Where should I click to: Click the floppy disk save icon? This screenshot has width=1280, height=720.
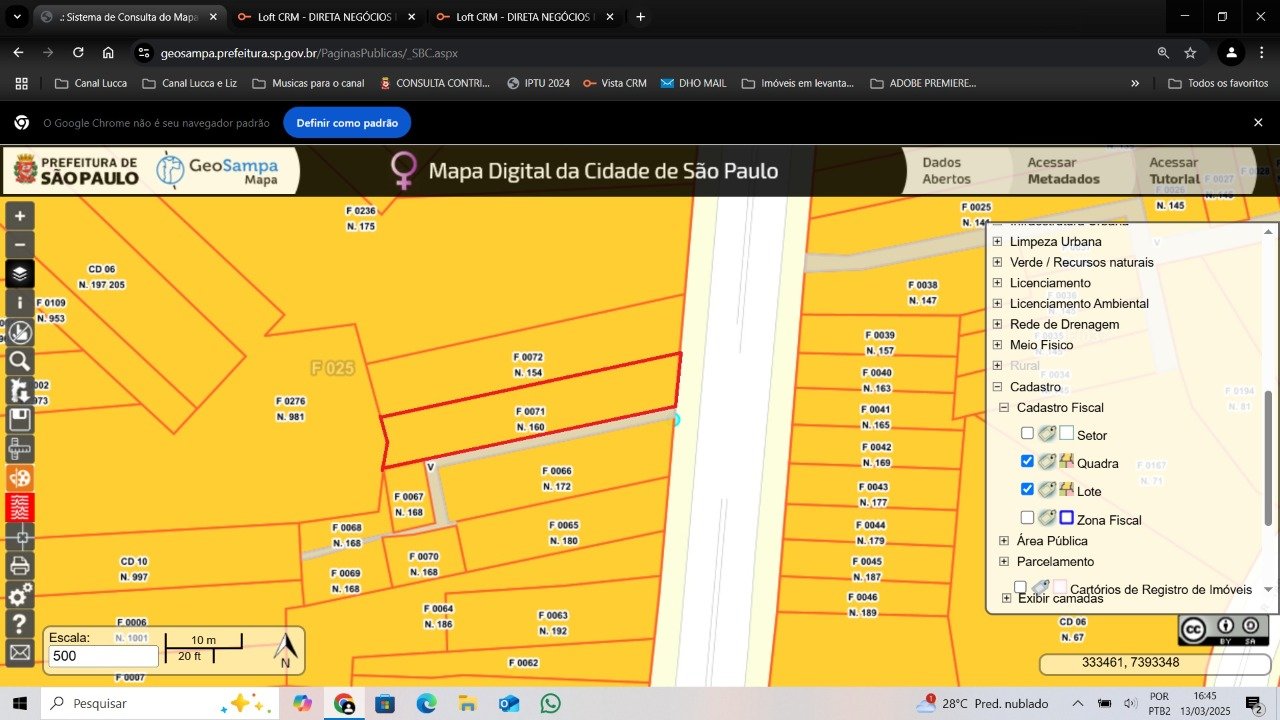20,419
